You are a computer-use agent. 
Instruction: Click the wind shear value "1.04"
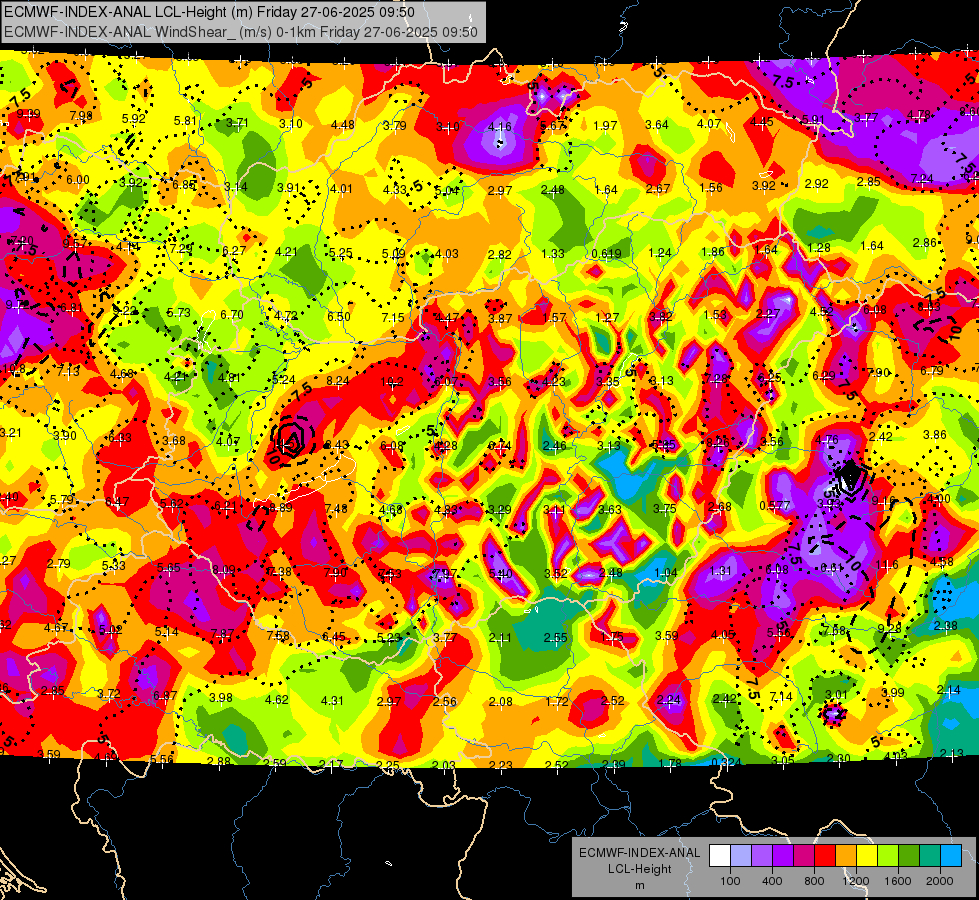click(666, 573)
